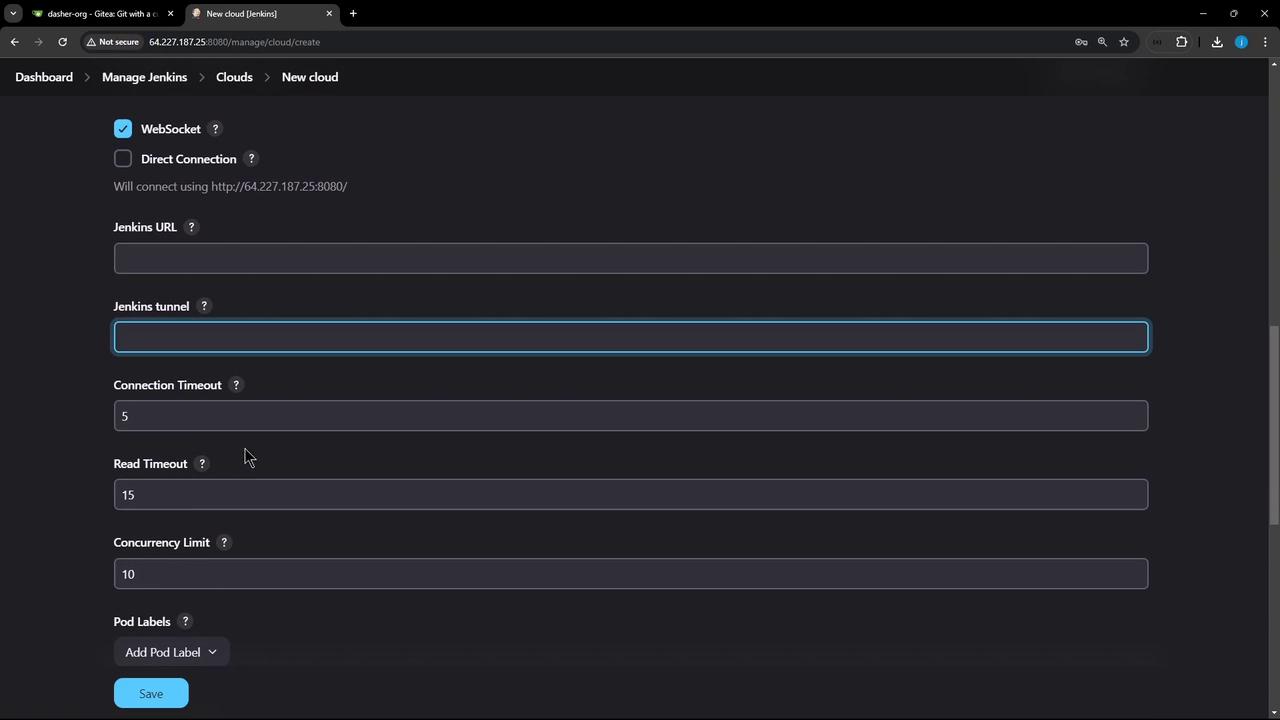Click into the Jenkins tunnel input field
The width and height of the screenshot is (1280, 720).
pyautogui.click(x=631, y=337)
